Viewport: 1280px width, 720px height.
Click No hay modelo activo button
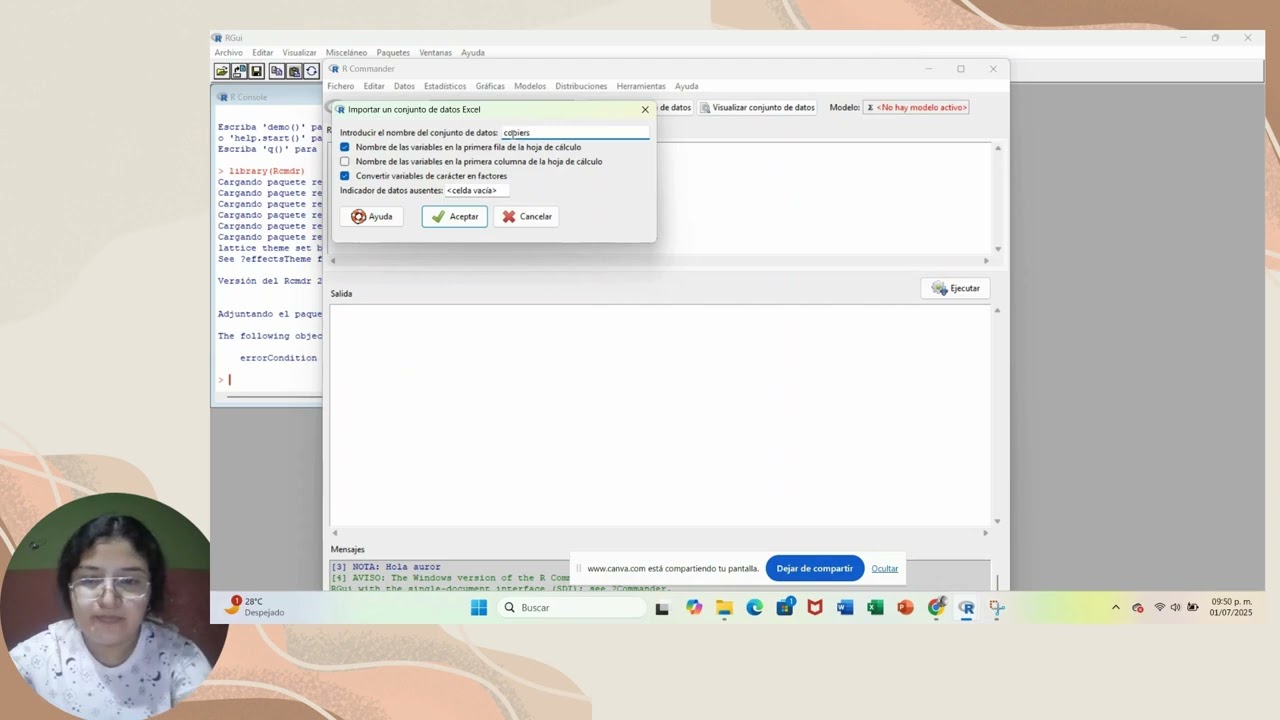click(x=917, y=107)
